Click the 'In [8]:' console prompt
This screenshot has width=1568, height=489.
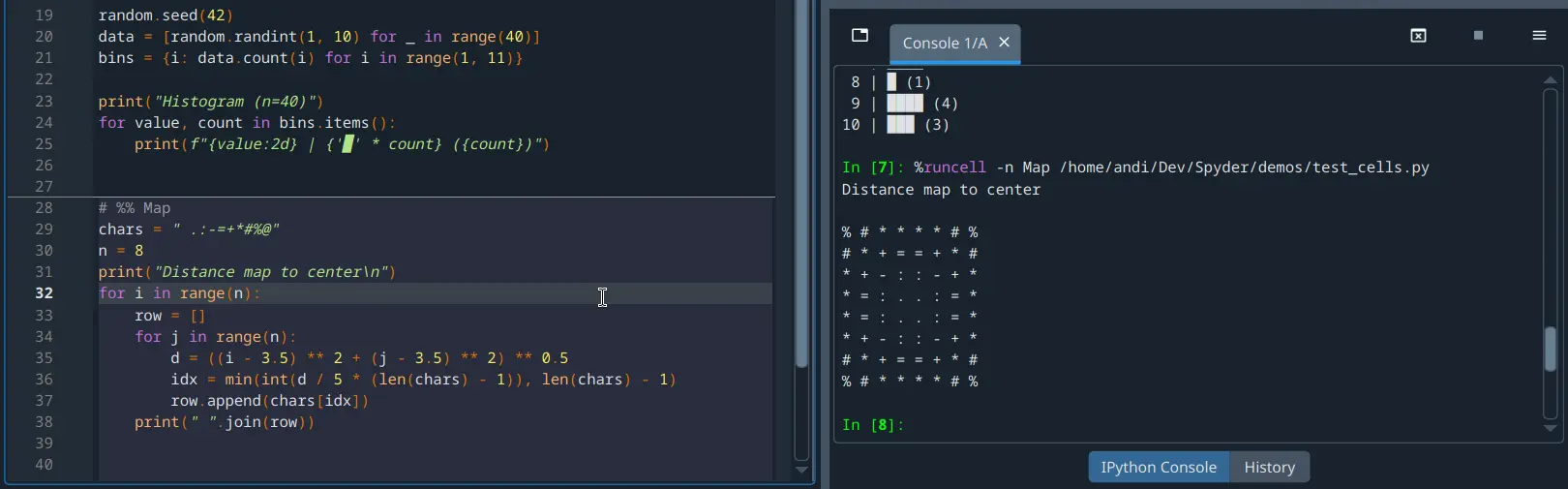coord(873,425)
